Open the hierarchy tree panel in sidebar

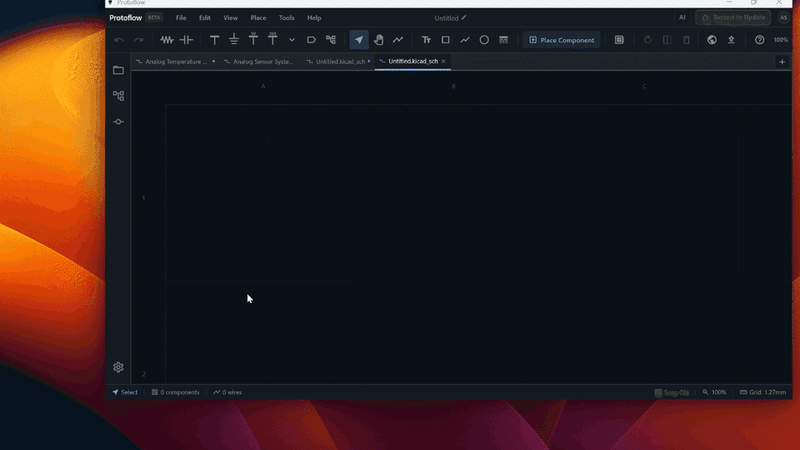(118, 95)
